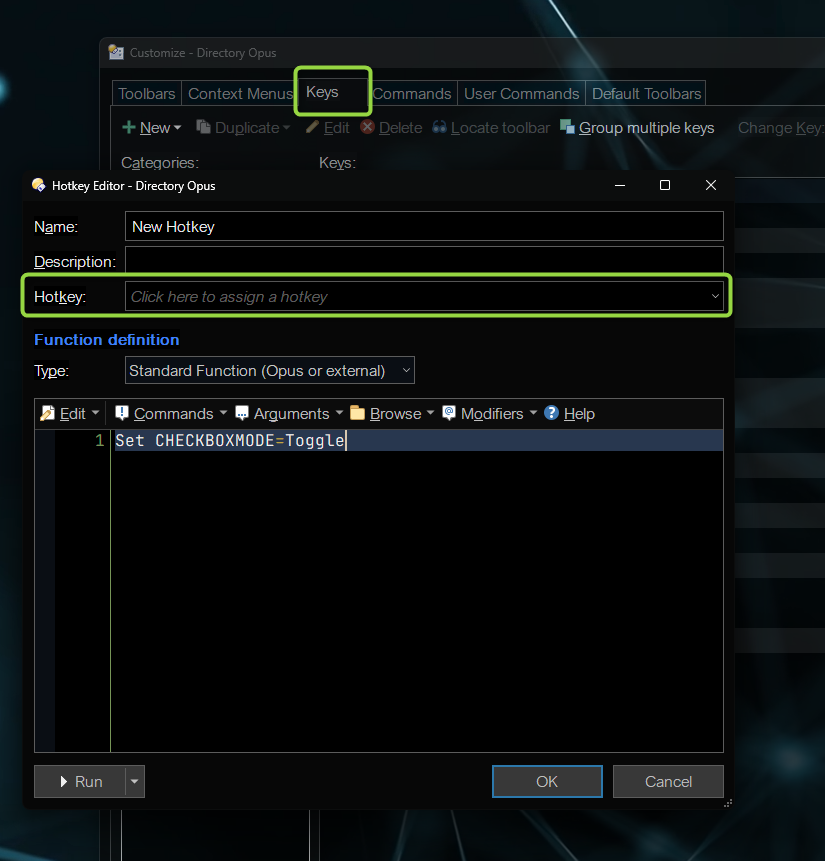
Task: Expand the New dropdown arrow in Customize window
Action: 177,128
